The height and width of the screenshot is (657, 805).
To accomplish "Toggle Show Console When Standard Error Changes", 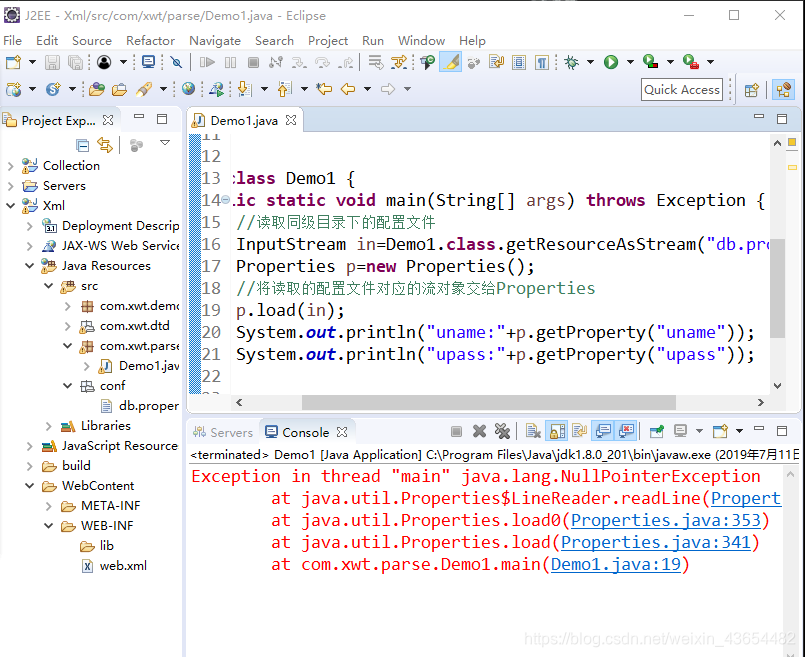I will [626, 431].
